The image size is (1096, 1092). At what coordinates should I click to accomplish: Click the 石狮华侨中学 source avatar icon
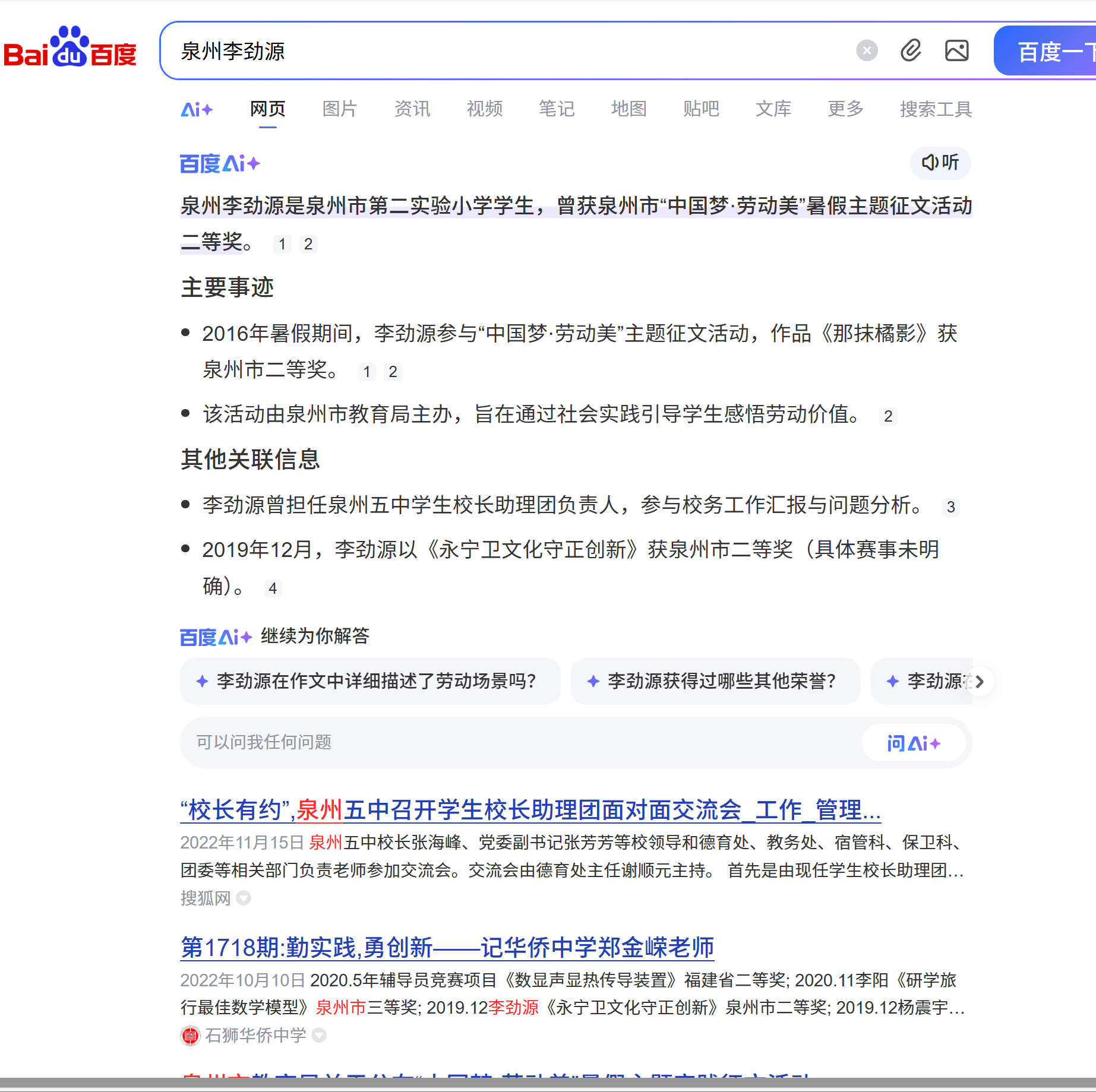(x=189, y=1035)
